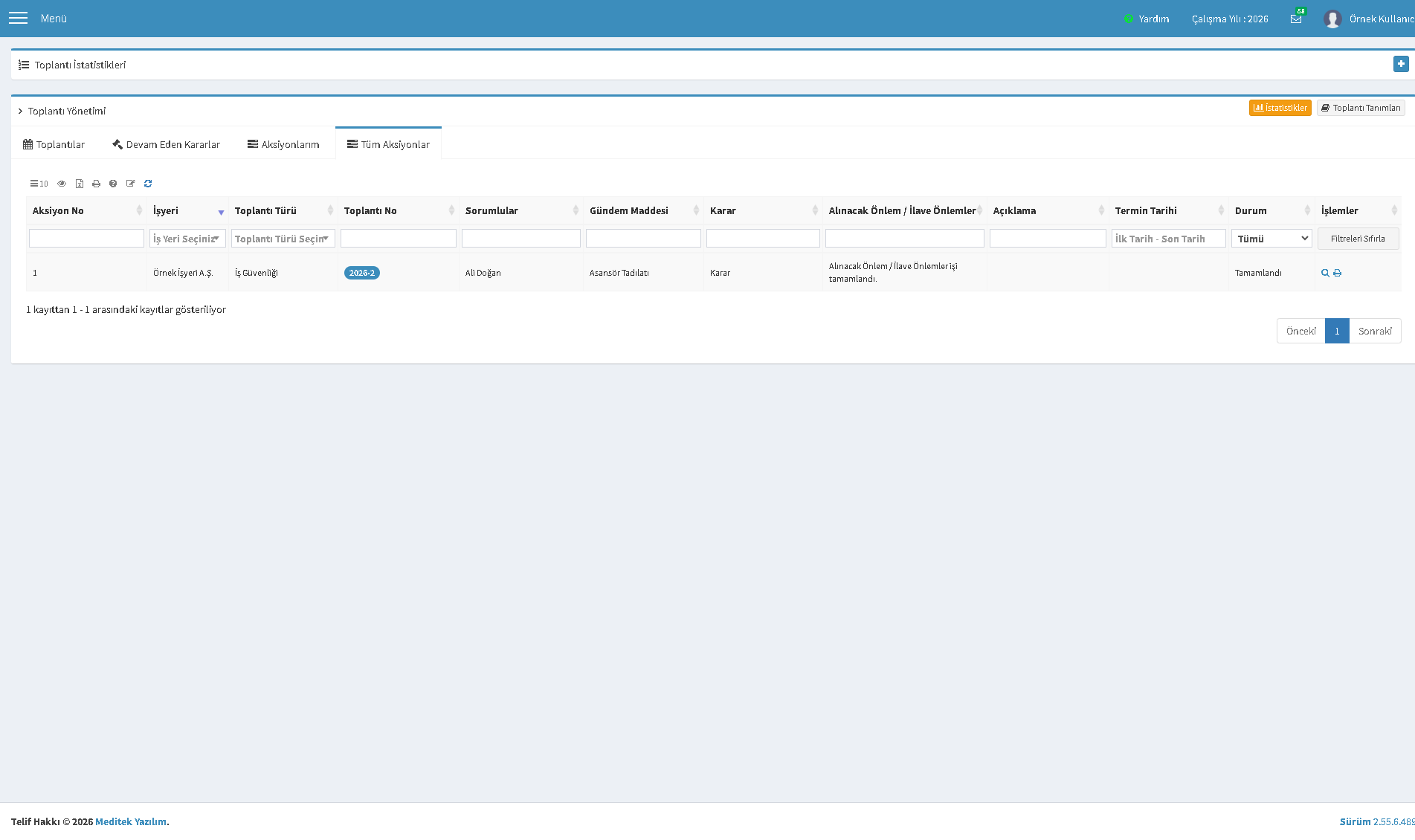This screenshot has width=1415, height=840.
Task: Click the blue refresh icon above the table
Action: 148,184
